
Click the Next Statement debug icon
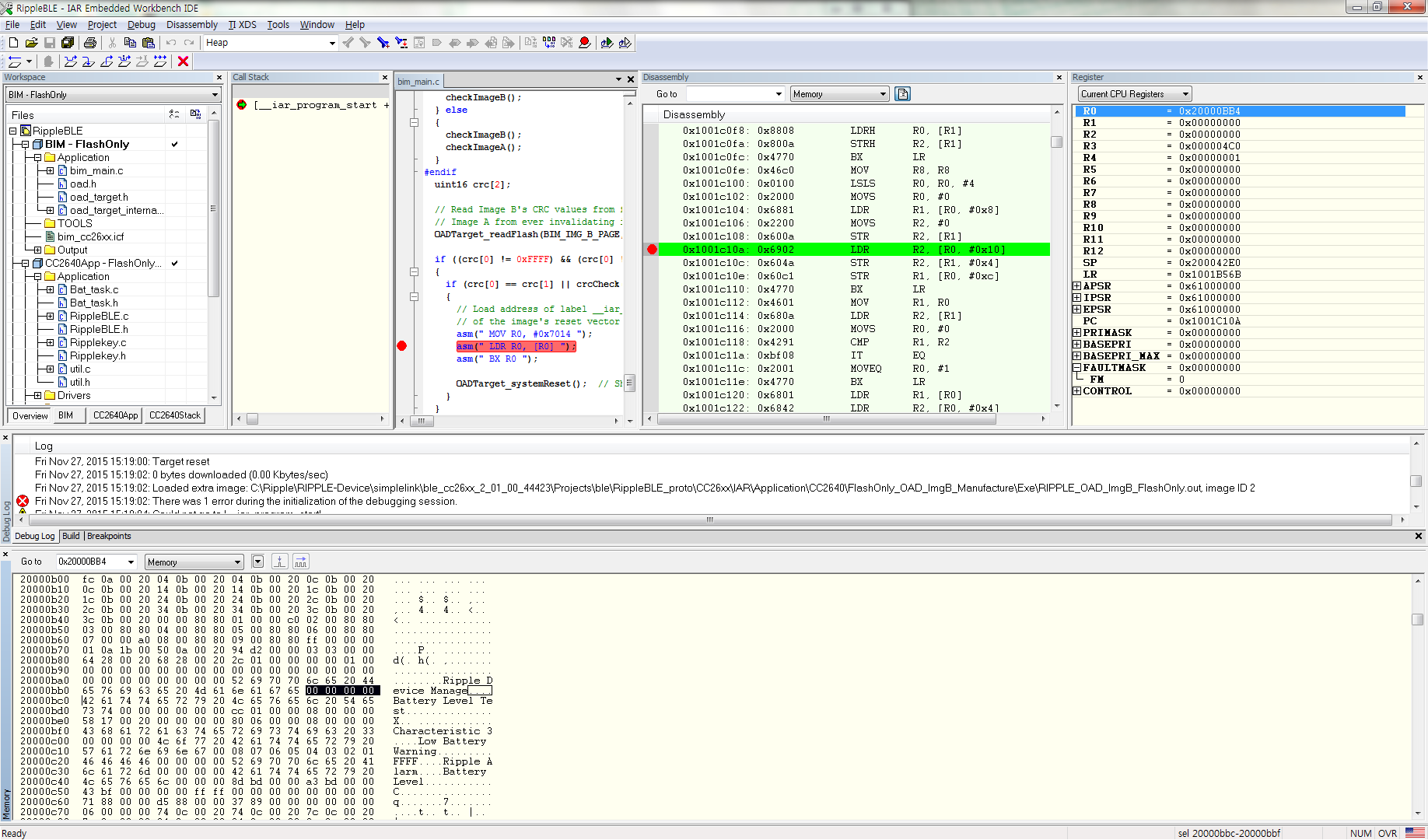(124, 61)
